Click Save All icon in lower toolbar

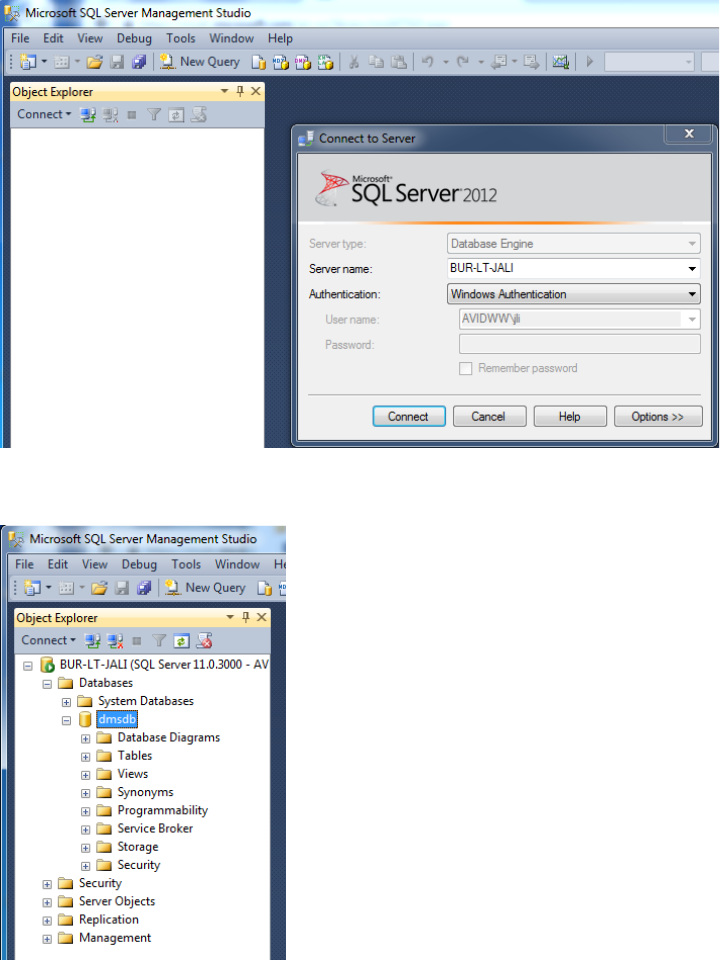tap(144, 588)
